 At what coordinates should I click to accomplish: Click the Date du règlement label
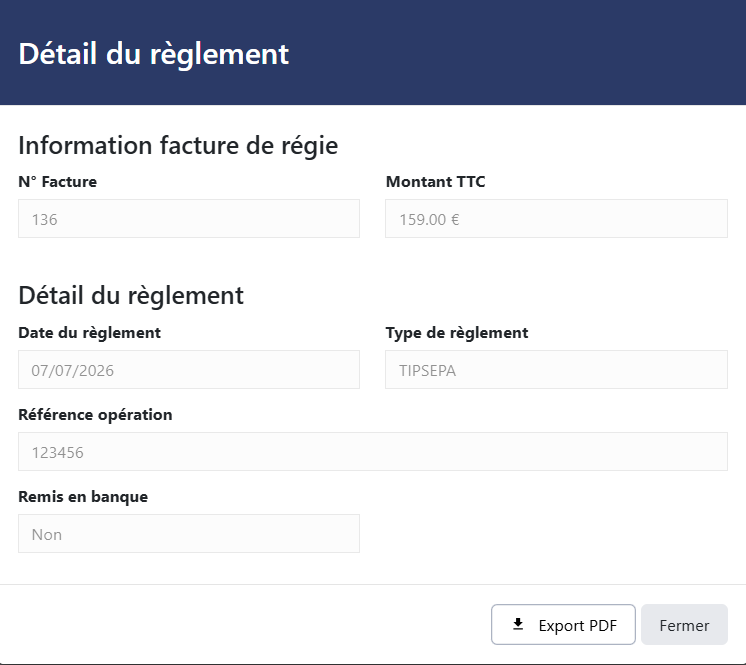click(89, 333)
